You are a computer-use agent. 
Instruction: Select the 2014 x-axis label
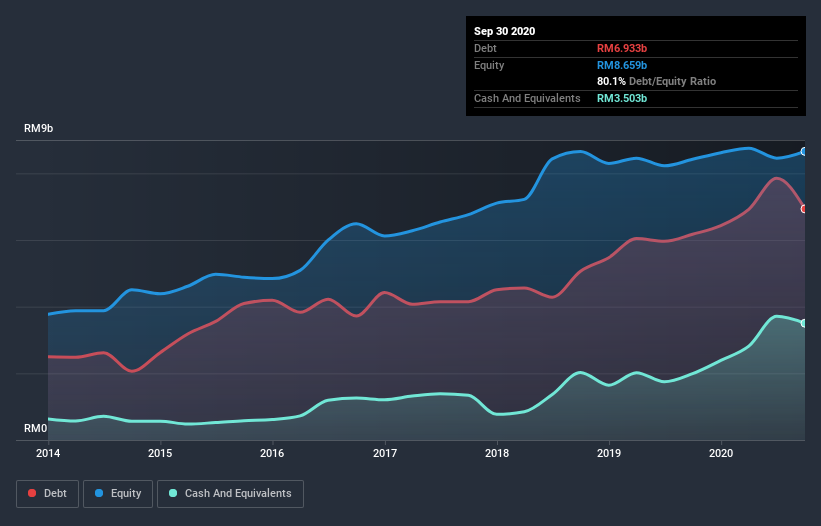pyautogui.click(x=48, y=453)
